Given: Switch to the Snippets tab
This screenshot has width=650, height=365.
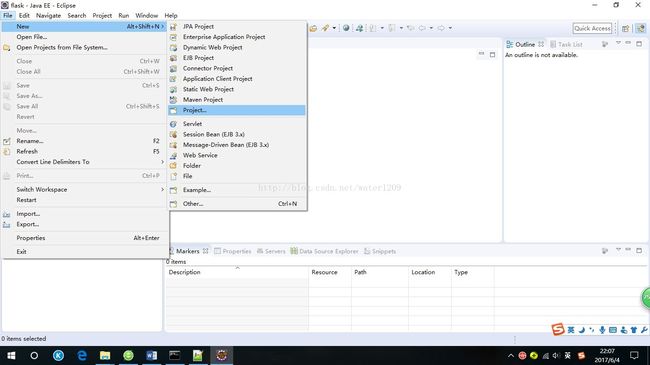Looking at the screenshot, I should coord(380,251).
